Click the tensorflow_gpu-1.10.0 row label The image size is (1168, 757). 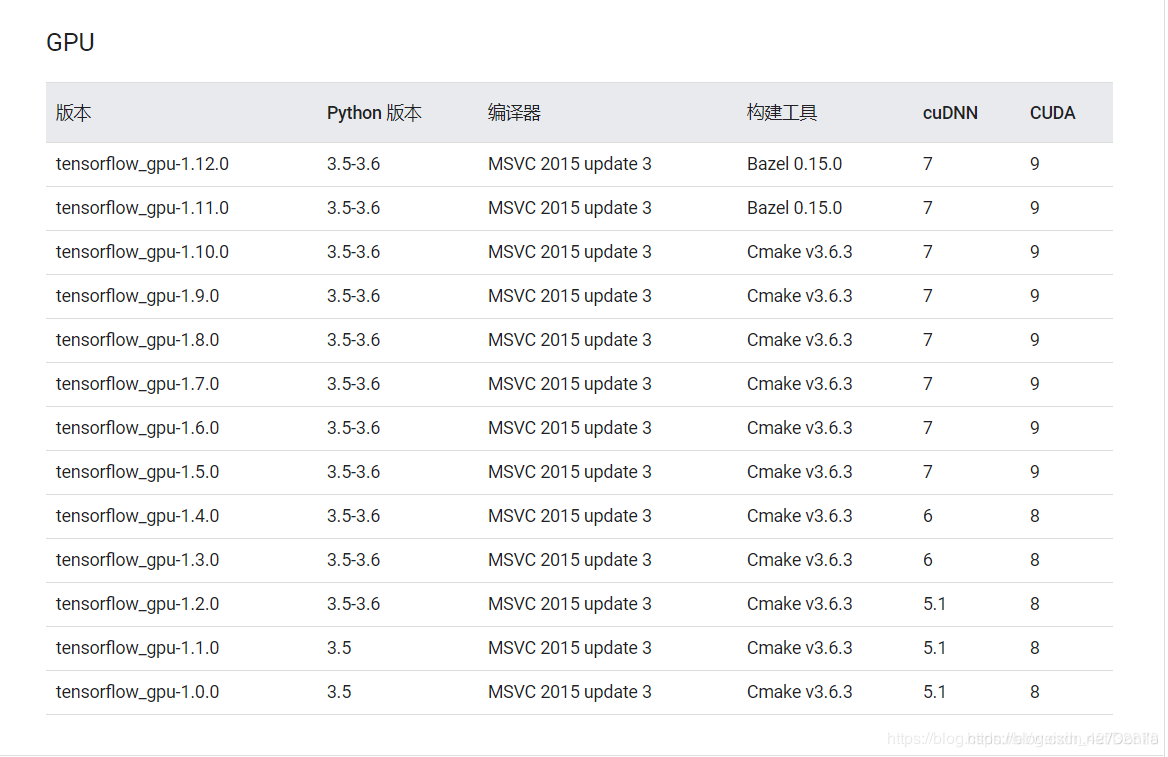pyautogui.click(x=142, y=252)
